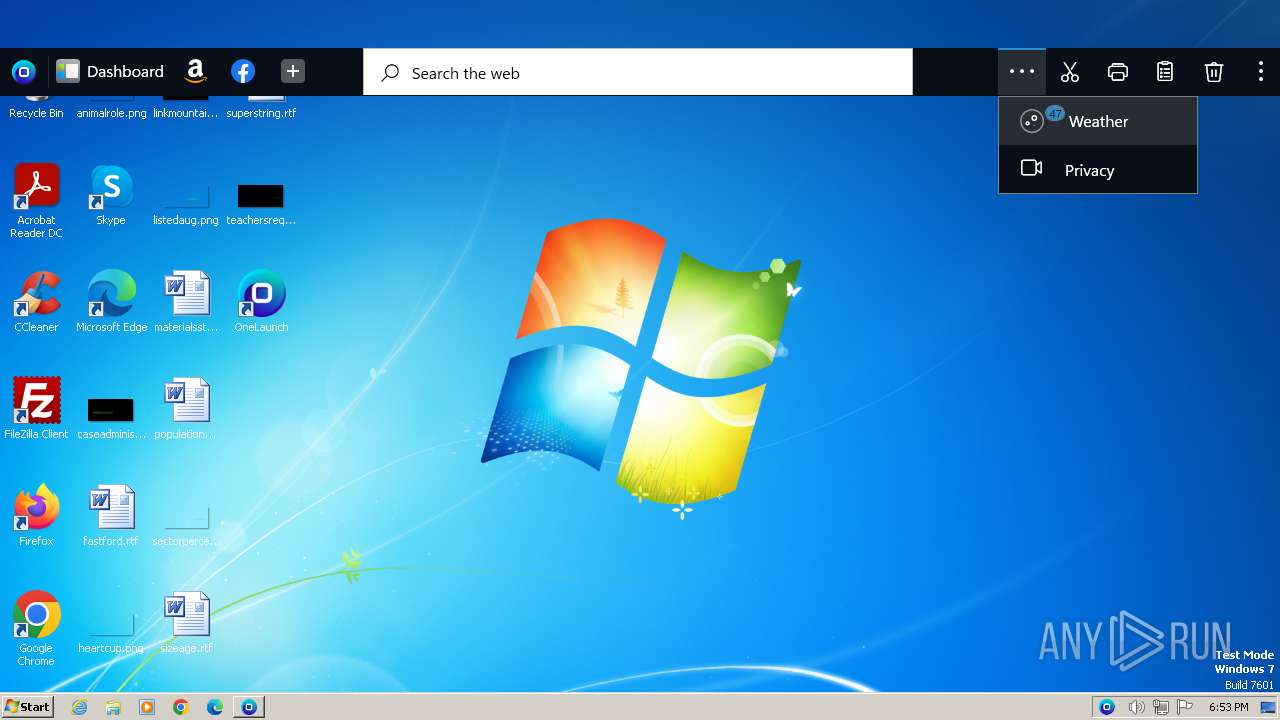Click the OneLaunch taskbar button
The width and height of the screenshot is (1280, 720).
[249, 707]
